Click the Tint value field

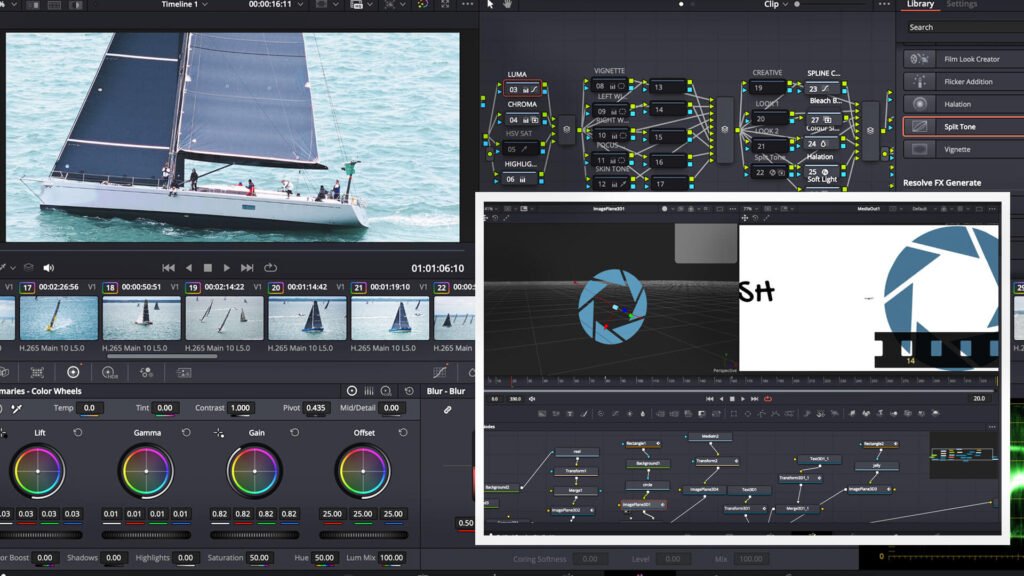tap(165, 408)
